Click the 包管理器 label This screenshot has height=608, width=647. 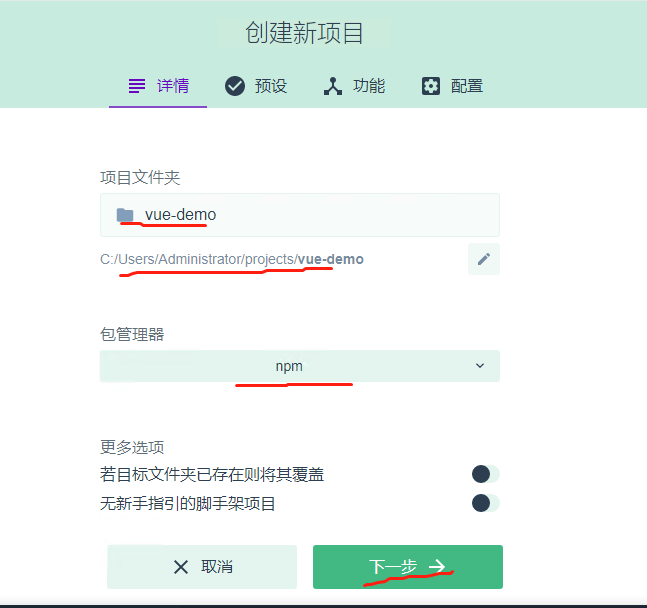pos(132,334)
